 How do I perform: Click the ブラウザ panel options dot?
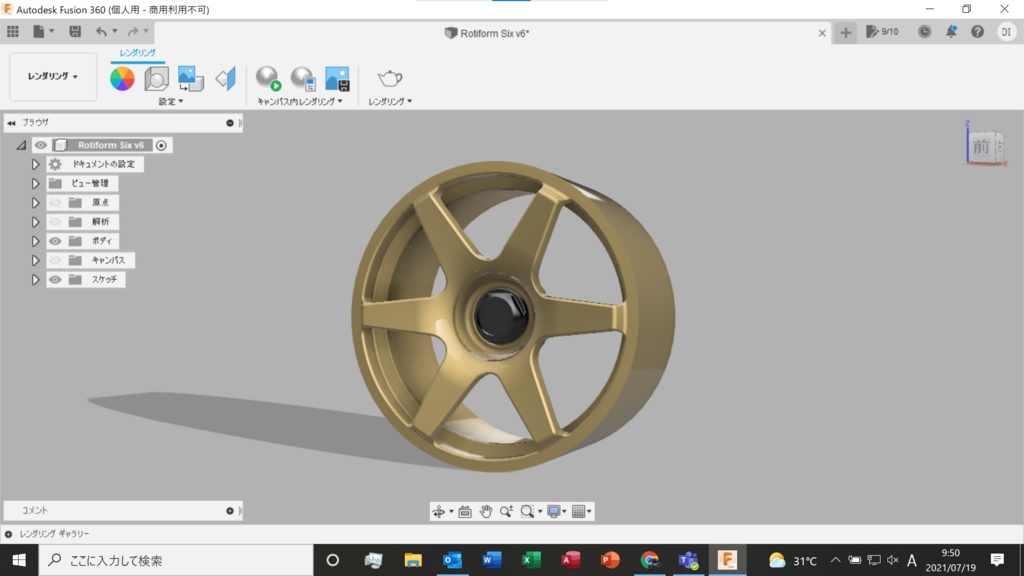(230, 123)
